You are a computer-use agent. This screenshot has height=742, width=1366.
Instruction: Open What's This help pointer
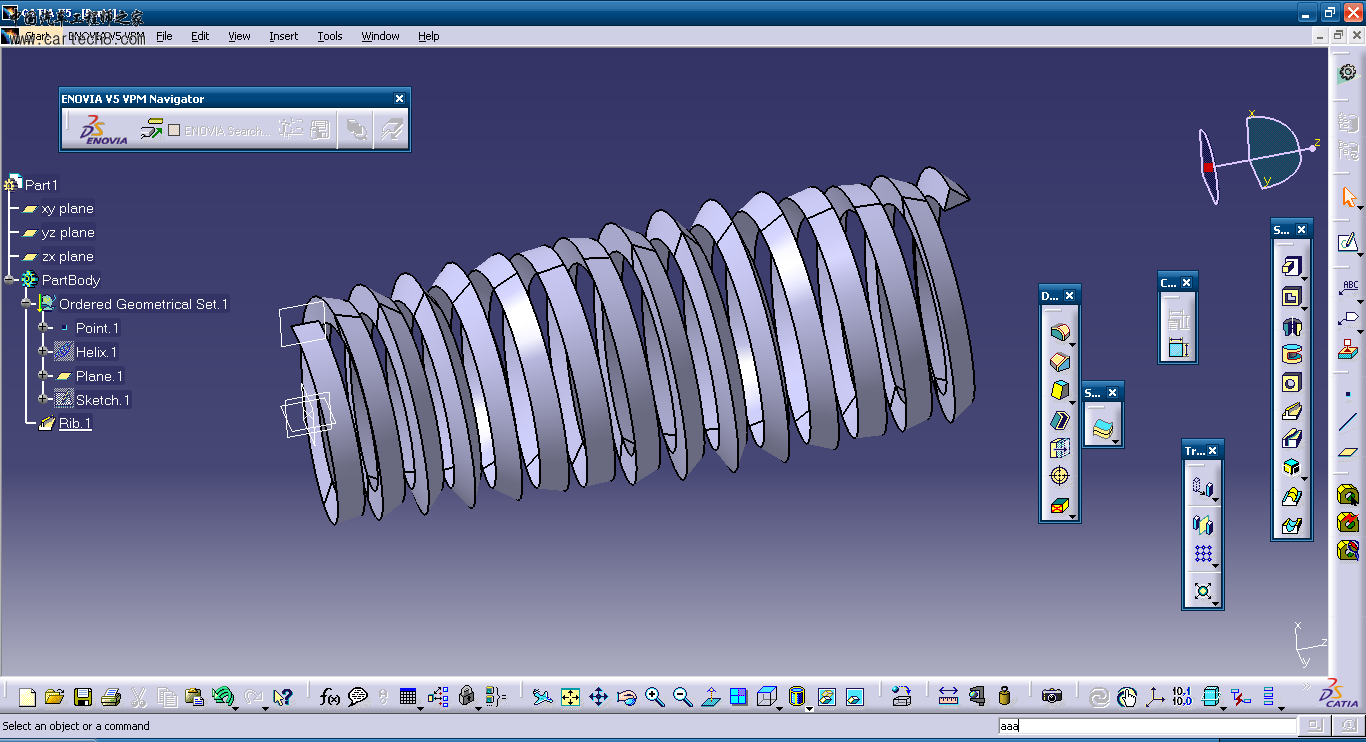(283, 697)
